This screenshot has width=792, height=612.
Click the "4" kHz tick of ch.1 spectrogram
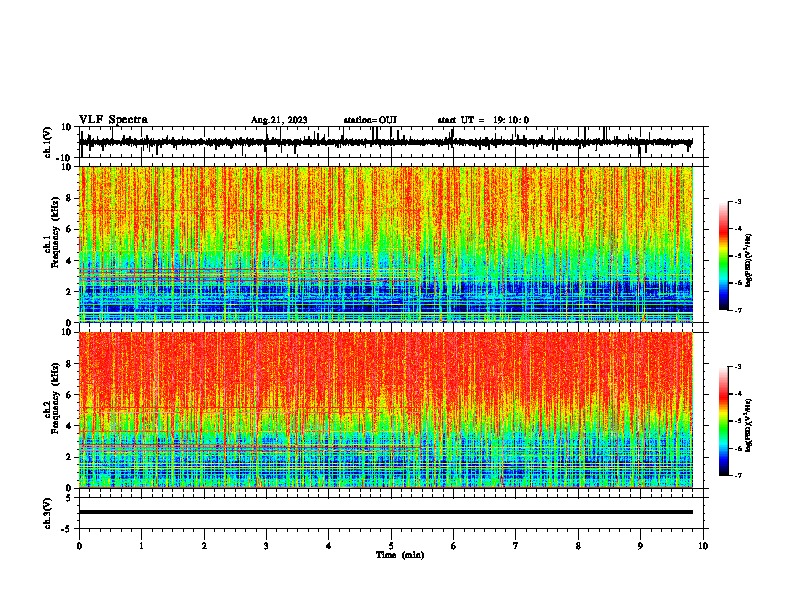pyautogui.click(x=69, y=261)
